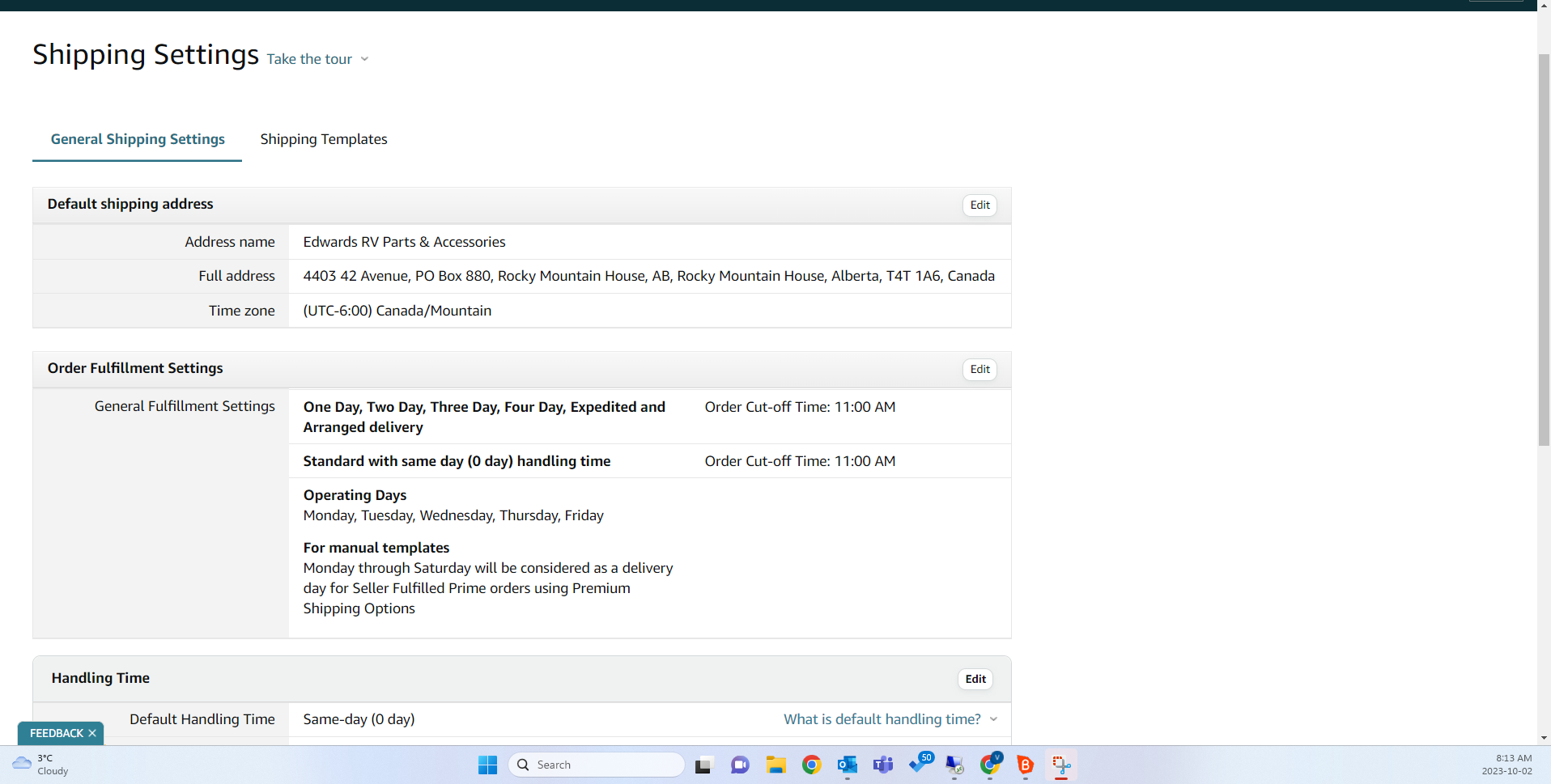The image size is (1551, 784).
Task: Click the Time zone label
Action: click(x=241, y=311)
